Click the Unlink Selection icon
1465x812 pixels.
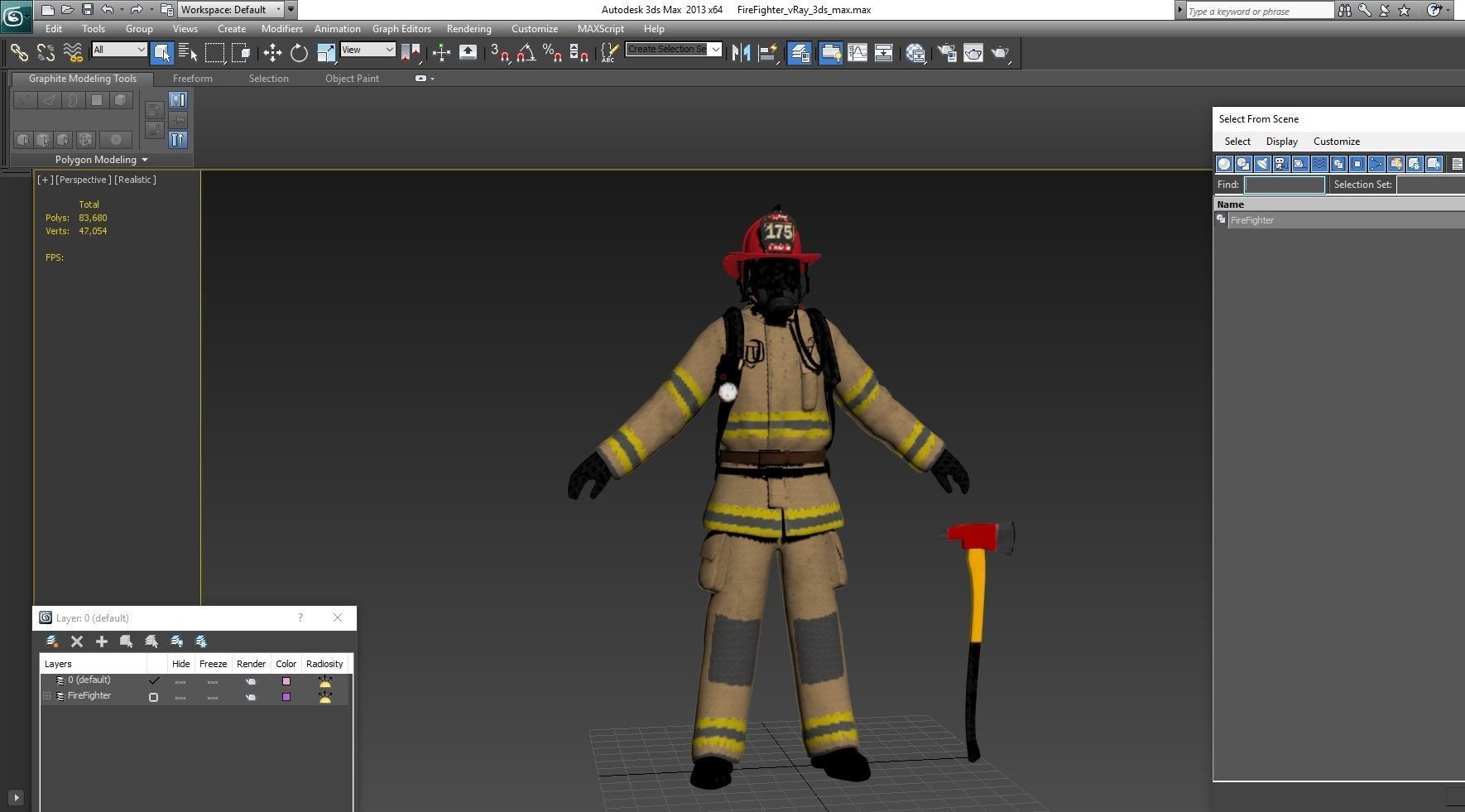click(x=46, y=52)
